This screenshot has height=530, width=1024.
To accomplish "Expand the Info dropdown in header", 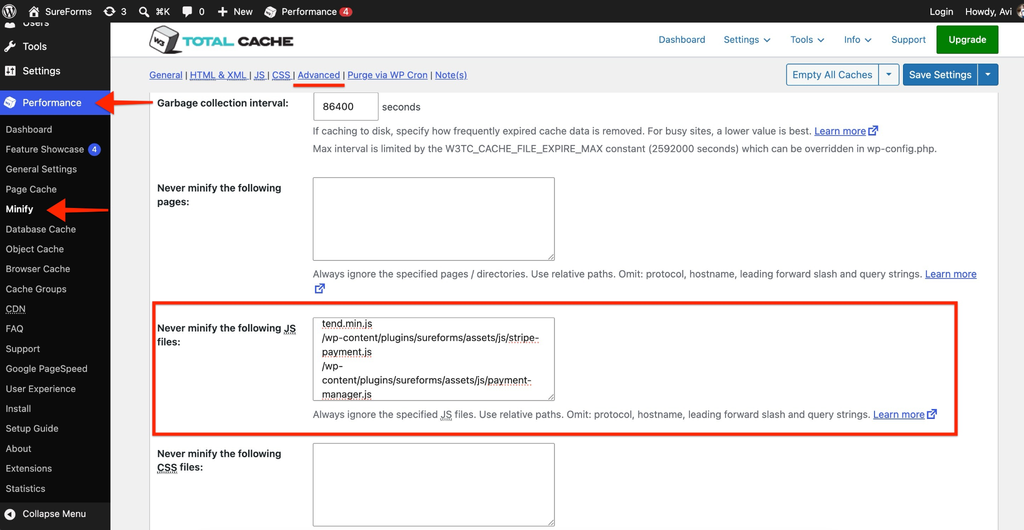I will tap(857, 40).
